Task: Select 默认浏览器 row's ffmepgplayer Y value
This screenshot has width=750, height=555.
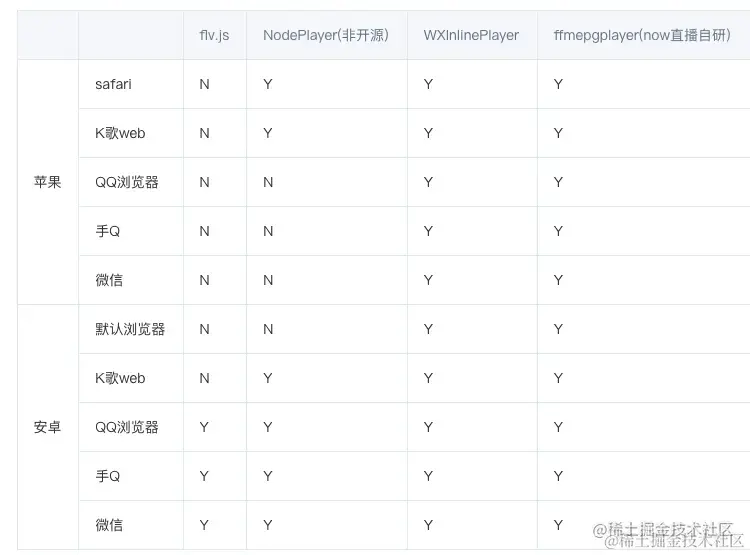Action: 558,329
